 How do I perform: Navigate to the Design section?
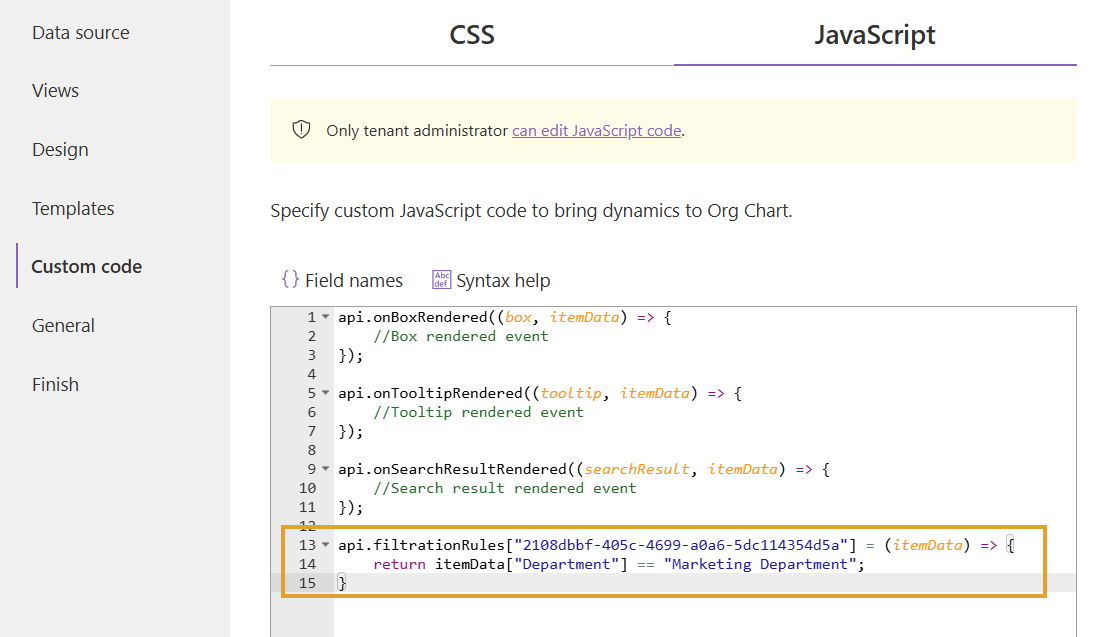click(60, 149)
